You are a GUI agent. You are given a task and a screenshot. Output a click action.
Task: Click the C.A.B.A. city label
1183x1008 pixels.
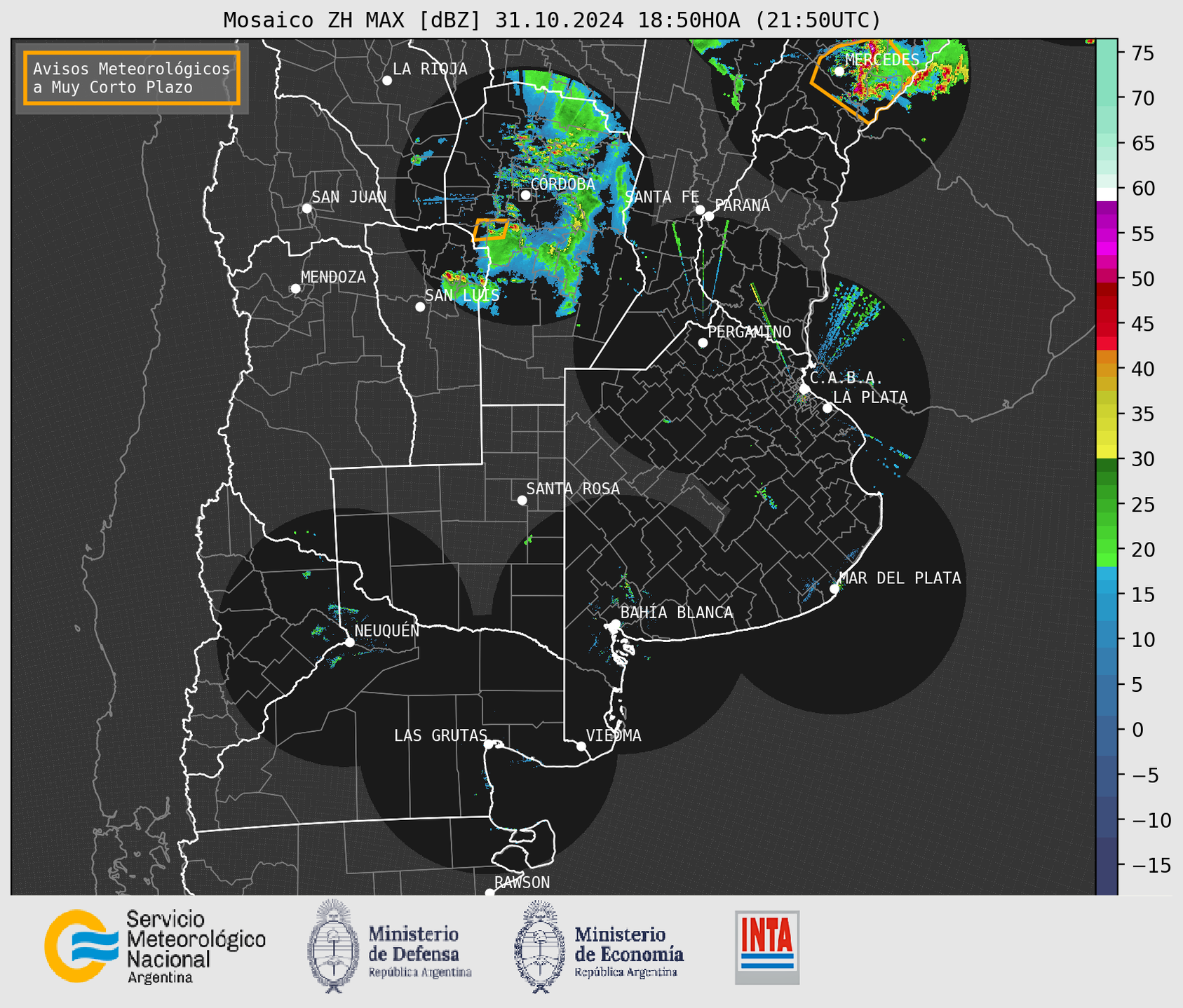click(846, 378)
